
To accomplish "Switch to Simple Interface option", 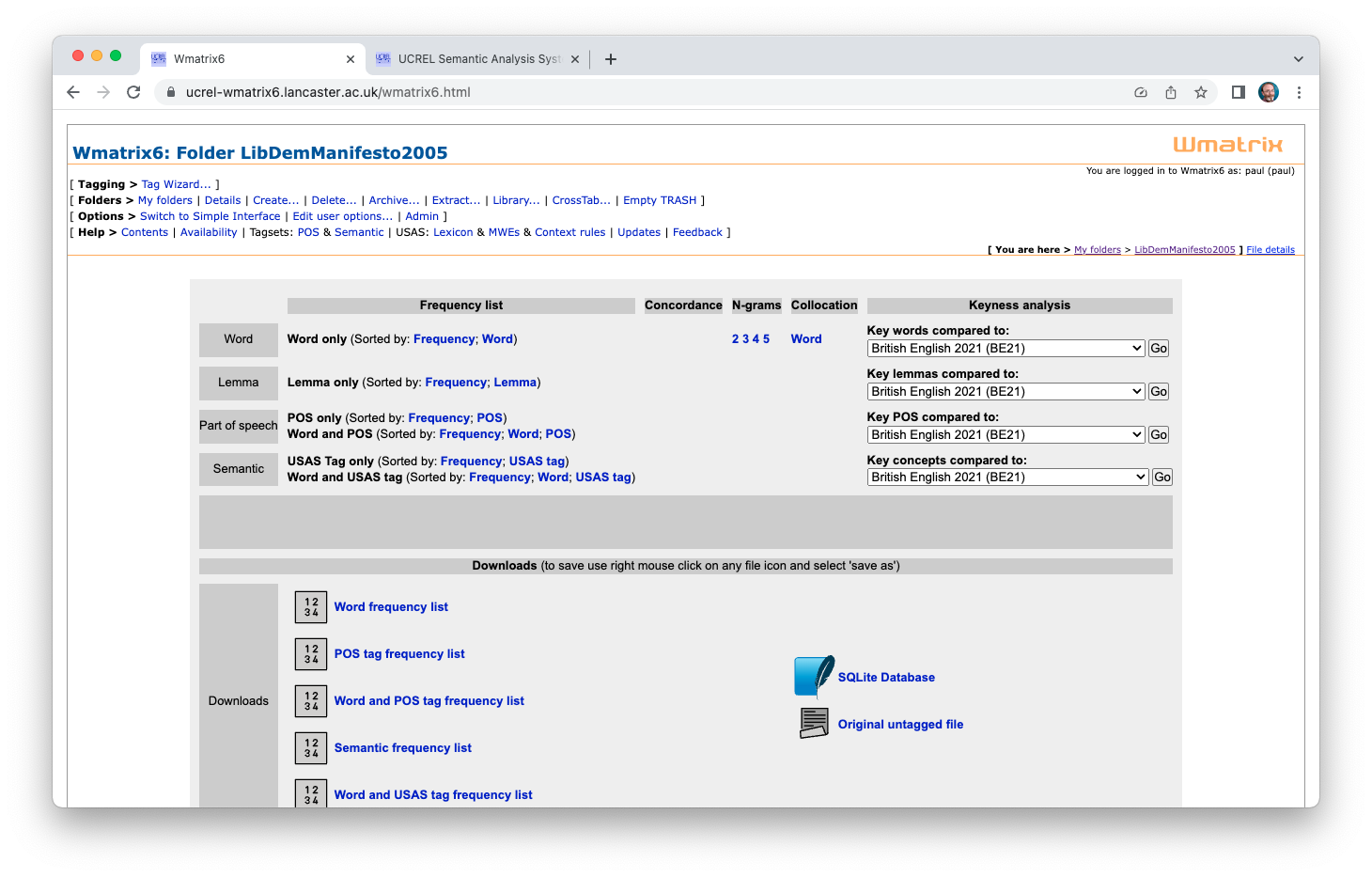I will (210, 216).
